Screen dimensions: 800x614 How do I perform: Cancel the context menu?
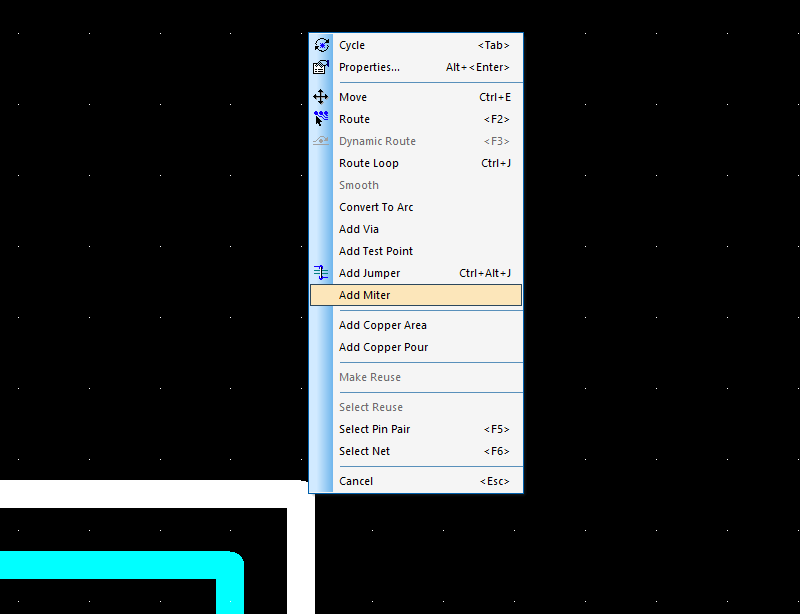356,481
